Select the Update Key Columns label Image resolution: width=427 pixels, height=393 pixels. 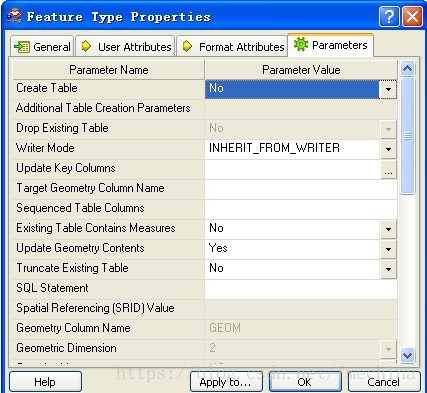(x=66, y=168)
